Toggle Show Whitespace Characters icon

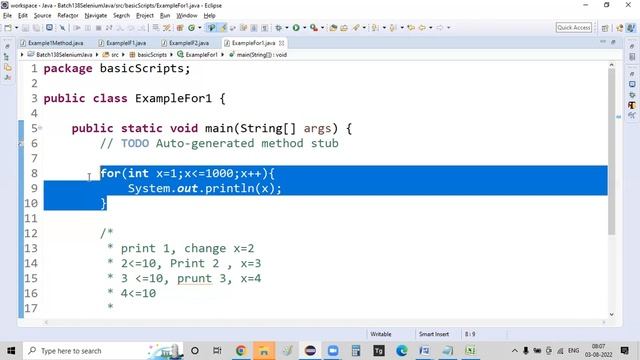click(264, 28)
